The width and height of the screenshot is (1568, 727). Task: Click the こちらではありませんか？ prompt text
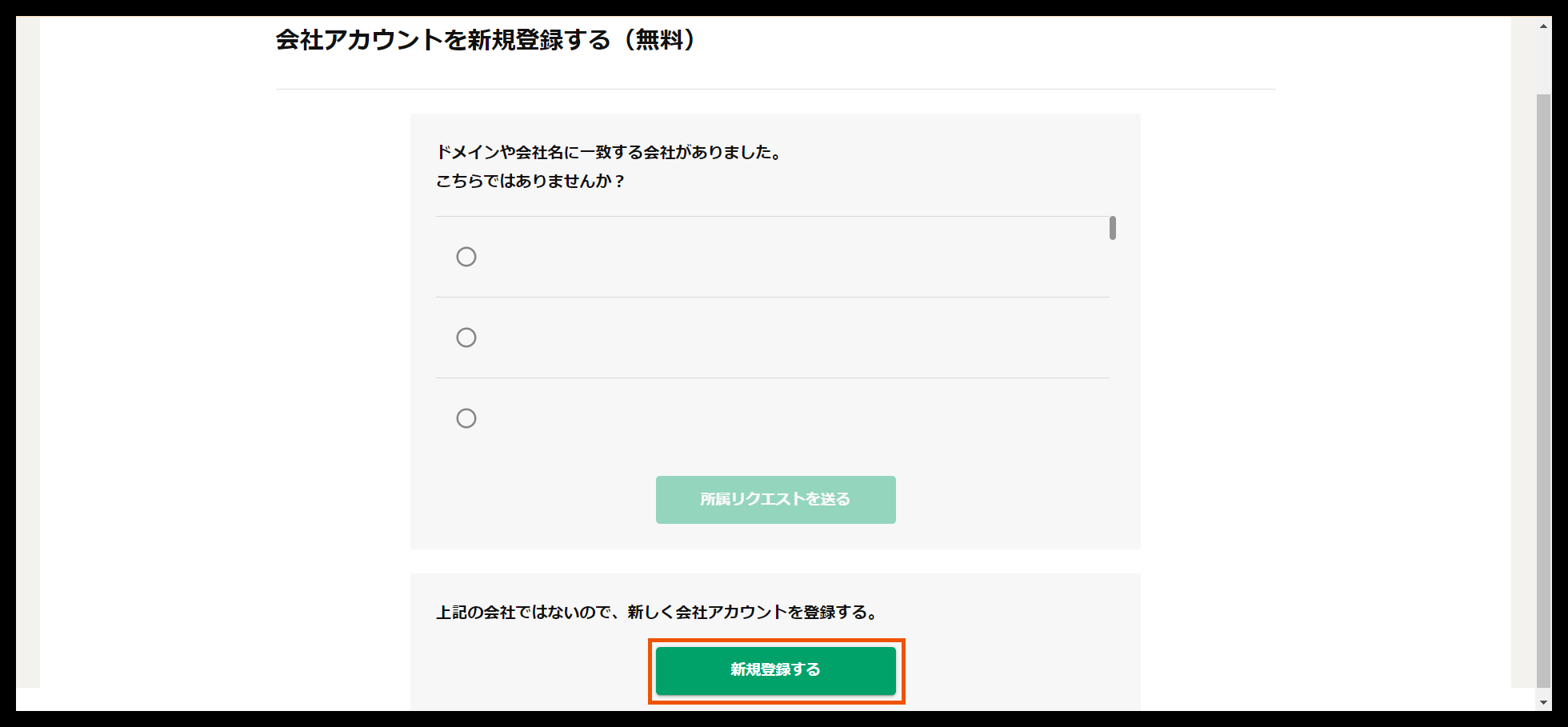coord(530,182)
